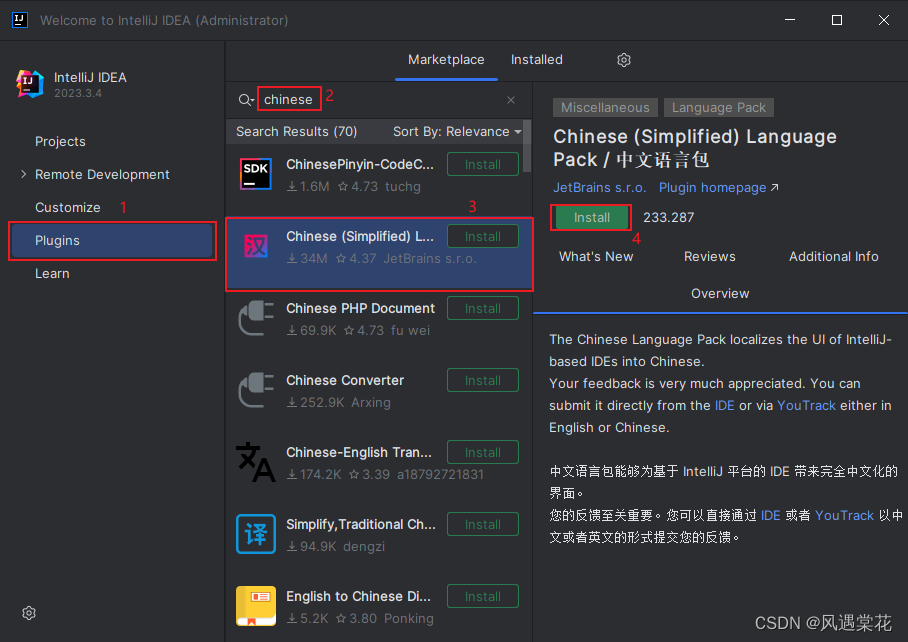Switch to the Marketplace tab
The image size is (908, 642).
(x=446, y=60)
